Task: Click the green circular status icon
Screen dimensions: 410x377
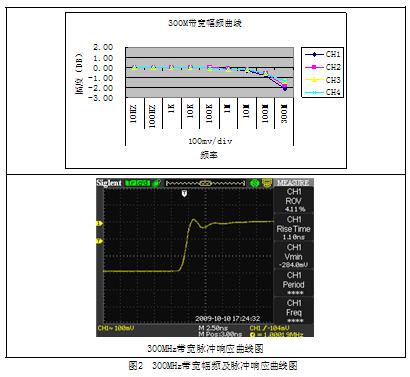Action: pyautogui.click(x=255, y=183)
